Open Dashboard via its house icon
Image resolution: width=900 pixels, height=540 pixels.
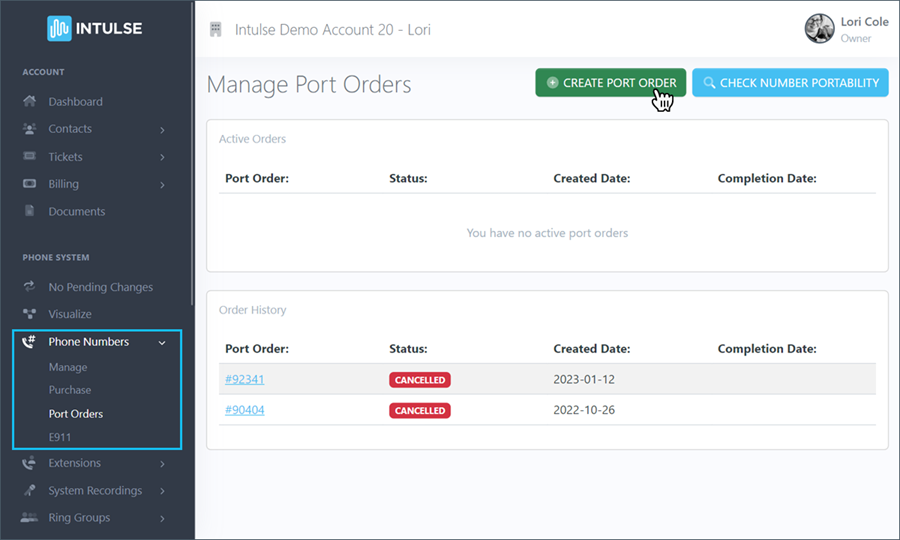tap(29, 102)
